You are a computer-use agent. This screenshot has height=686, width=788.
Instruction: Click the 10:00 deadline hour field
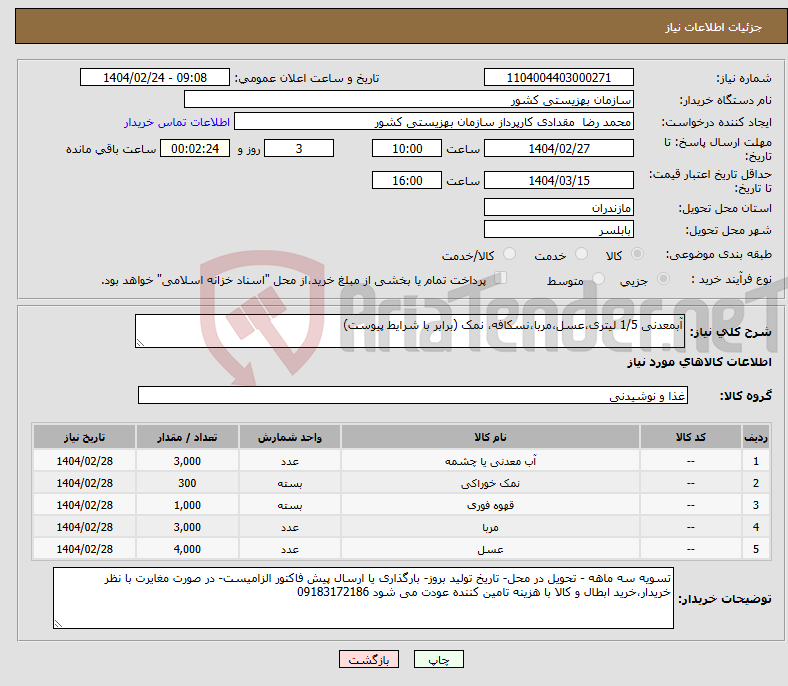click(x=407, y=148)
